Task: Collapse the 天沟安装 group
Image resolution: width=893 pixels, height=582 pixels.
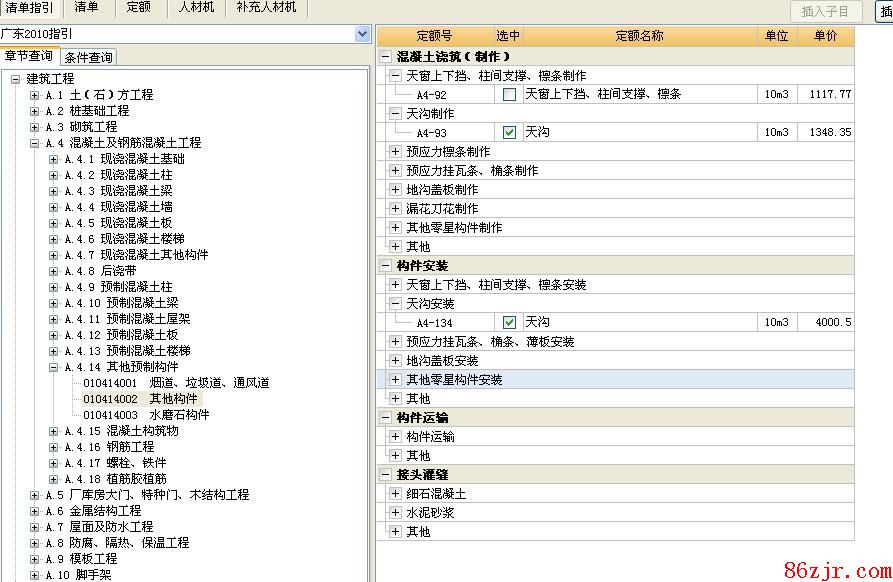Action: coord(395,303)
